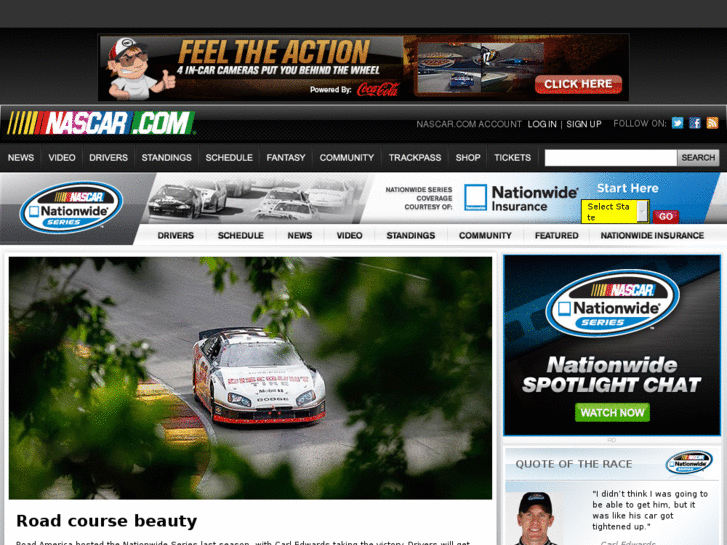Click the FEEL THE ACTION banner headline
Image resolution: width=727 pixels, height=545 pixels.
[x=274, y=52]
